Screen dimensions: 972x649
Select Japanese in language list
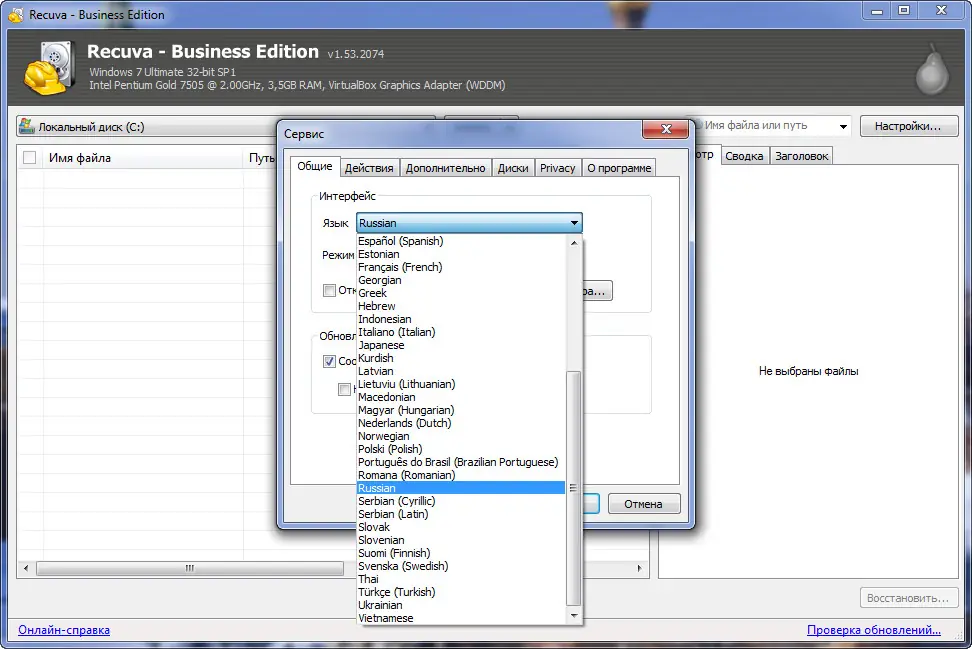pos(461,345)
